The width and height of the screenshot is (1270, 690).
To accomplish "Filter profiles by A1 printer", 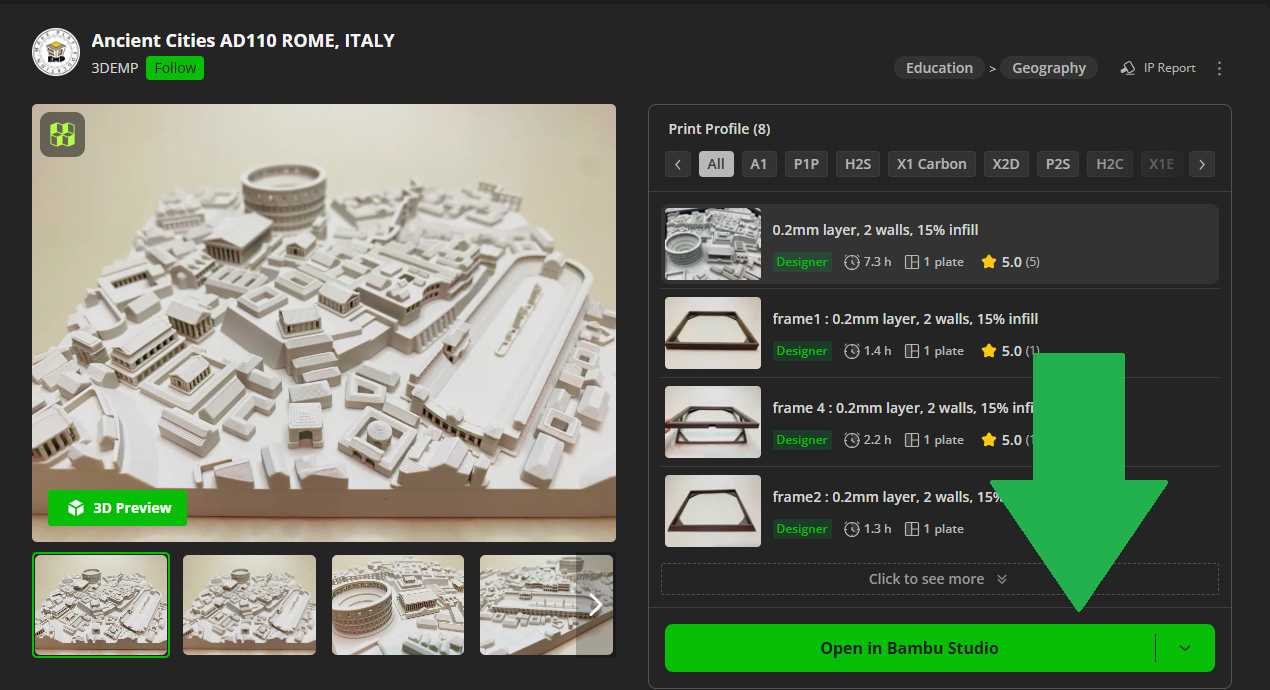I will (x=759, y=164).
